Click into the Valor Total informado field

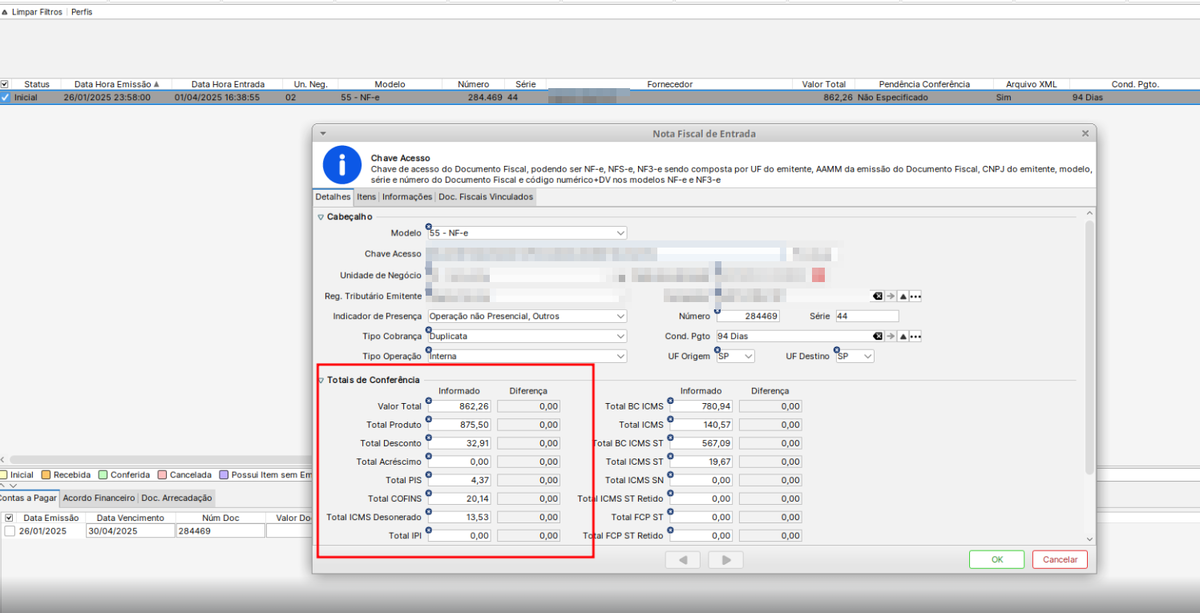point(460,407)
